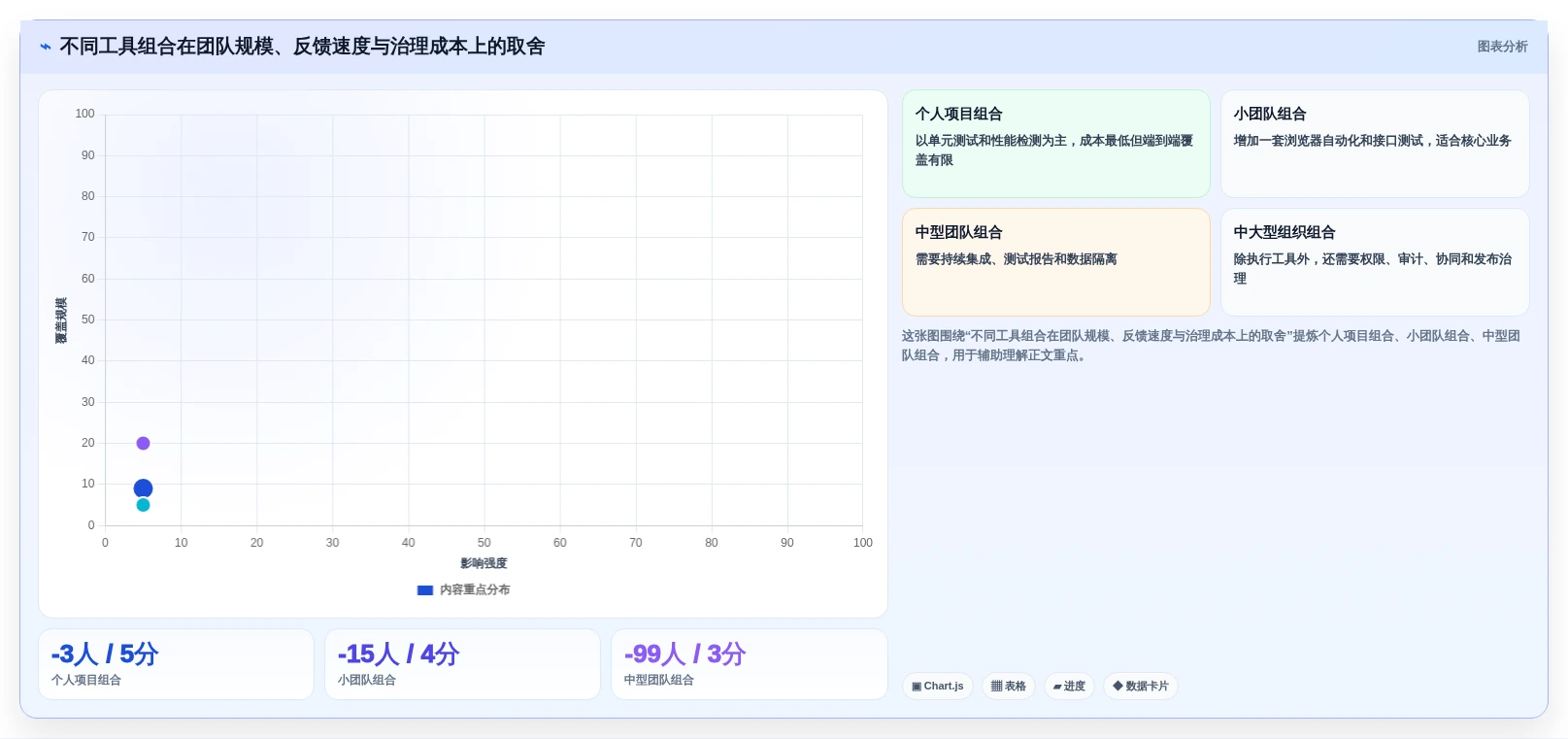Click the diamond icon in 数据卡片 tag
This screenshot has width=1568, height=739.
[x=1118, y=686]
